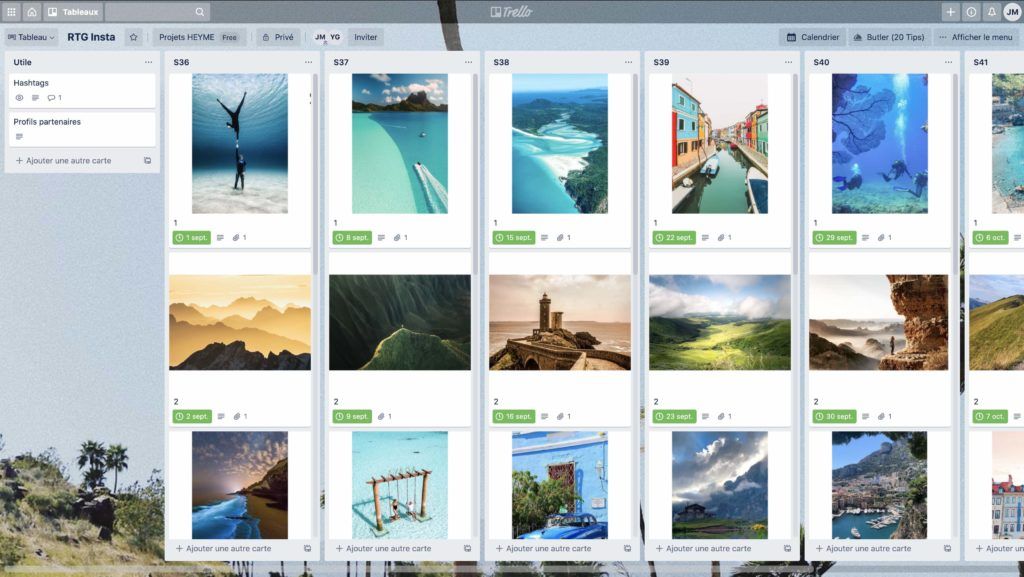Create card from template in S40 list
Screen dimensions: 1024x577
pyautogui.click(x=948, y=549)
